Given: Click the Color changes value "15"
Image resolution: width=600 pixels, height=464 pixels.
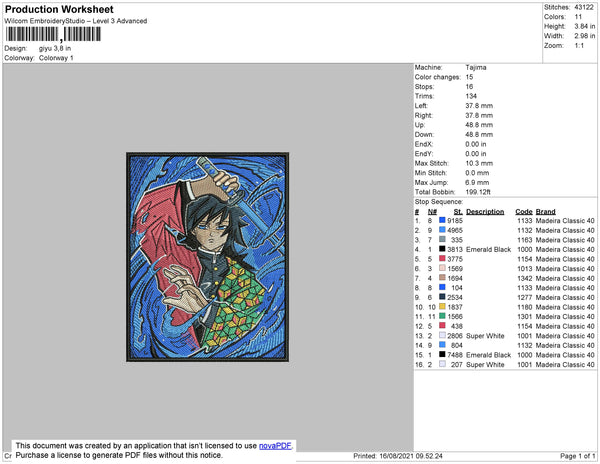Looking at the screenshot, I should click(x=469, y=77).
